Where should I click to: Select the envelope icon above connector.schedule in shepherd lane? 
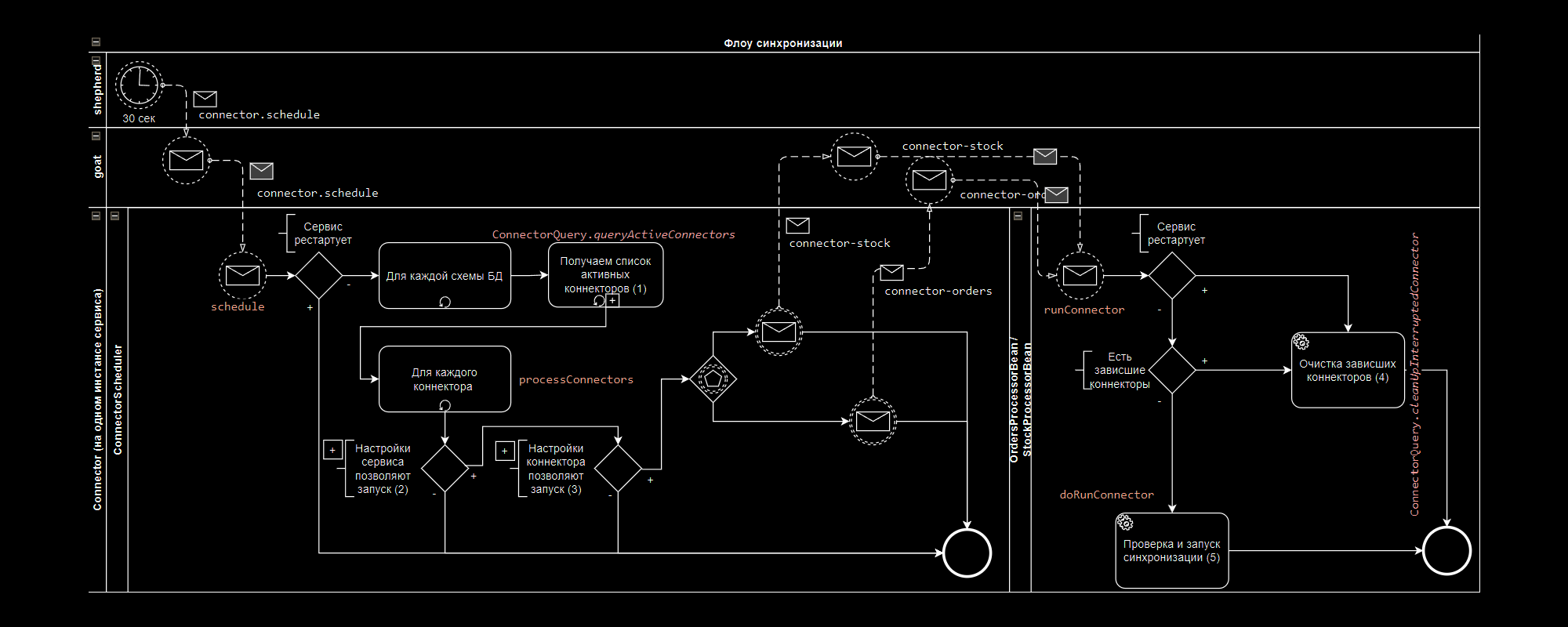click(205, 99)
